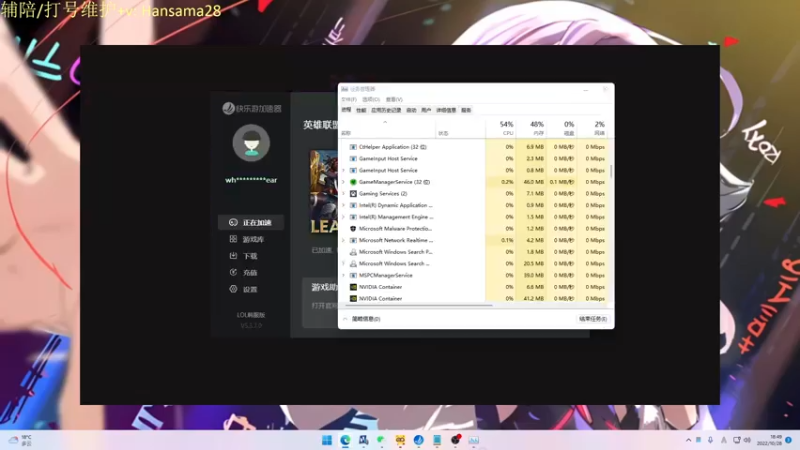Click the GameManagerService green shield icon
The height and width of the screenshot is (450, 800).
click(353, 182)
